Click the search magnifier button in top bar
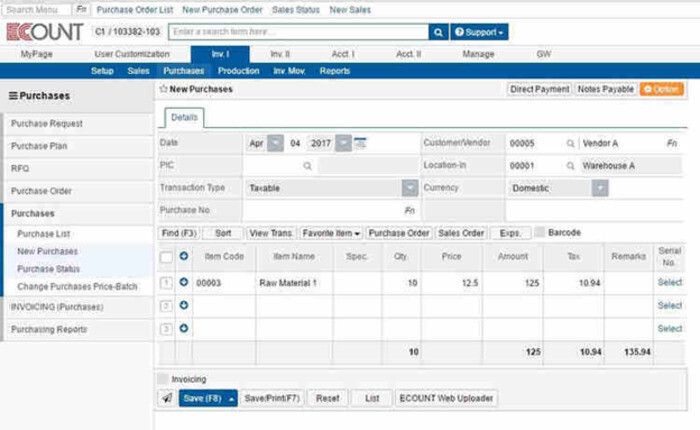The height and width of the screenshot is (430, 700). click(437, 32)
